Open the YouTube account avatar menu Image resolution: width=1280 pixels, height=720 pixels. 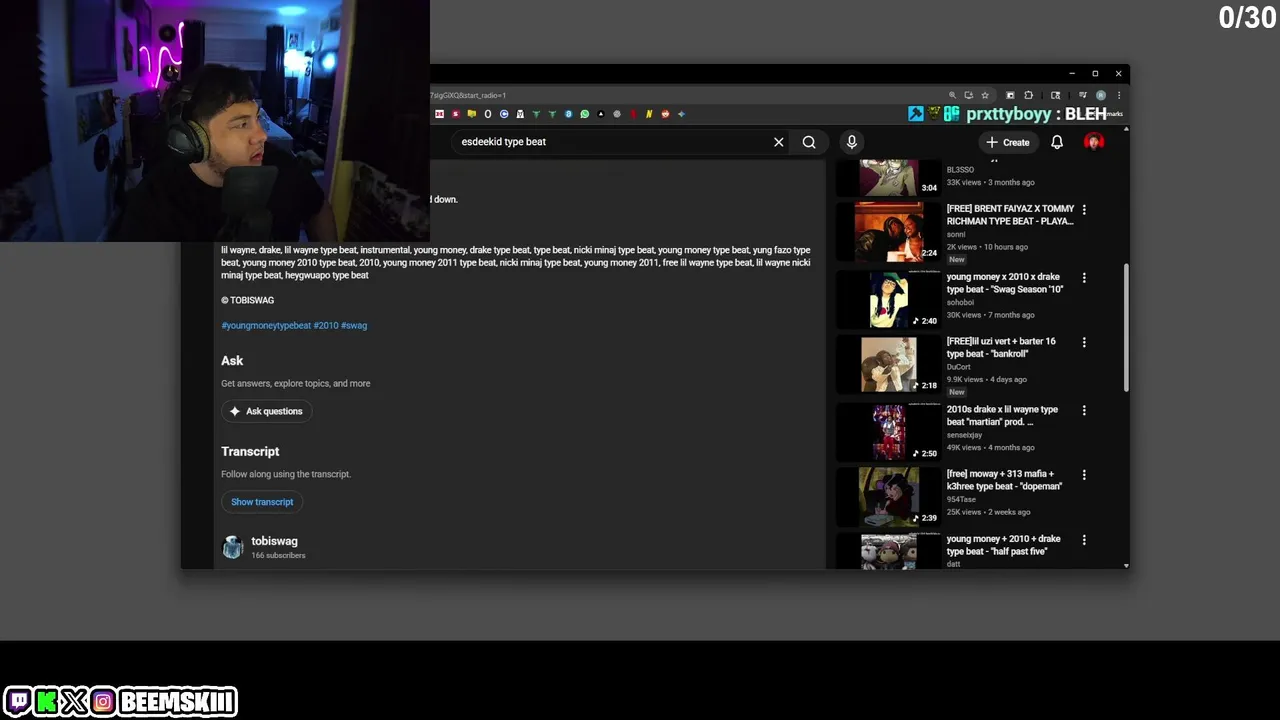tap(1094, 142)
